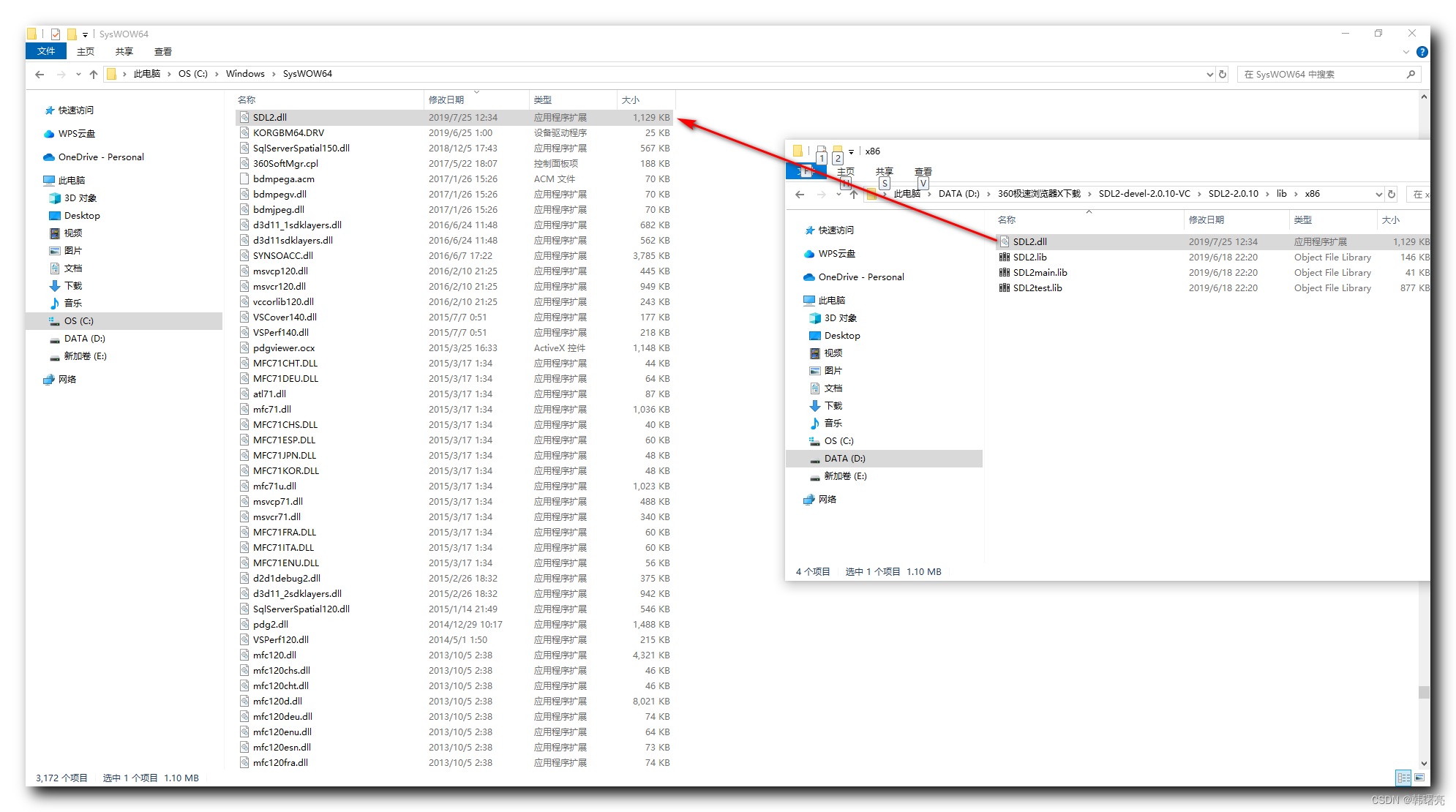1456x812 pixels.
Task: Create new folder via quick access toolbar icon
Action: [71, 34]
